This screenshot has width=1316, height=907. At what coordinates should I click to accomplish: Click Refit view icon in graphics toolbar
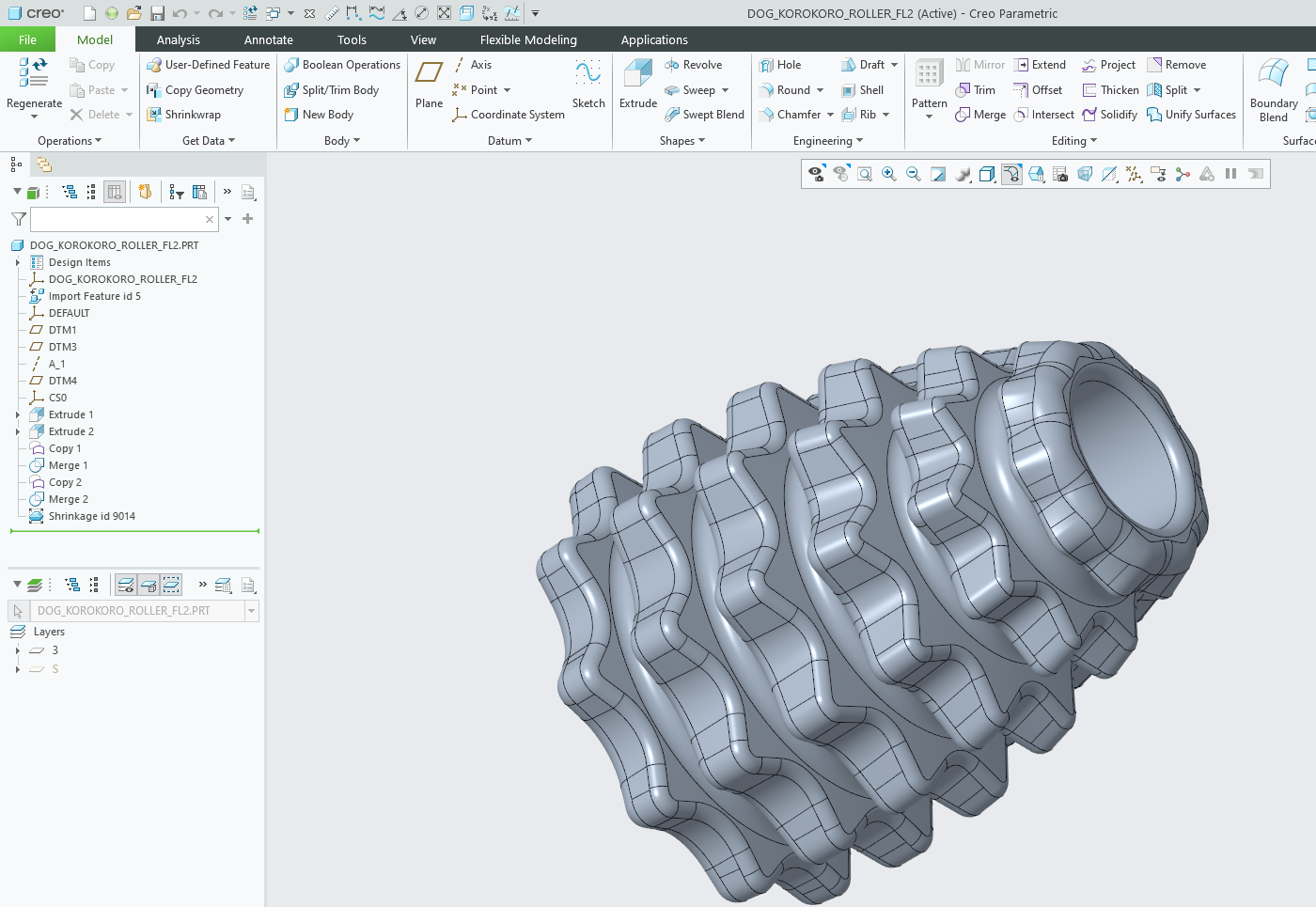click(x=864, y=174)
